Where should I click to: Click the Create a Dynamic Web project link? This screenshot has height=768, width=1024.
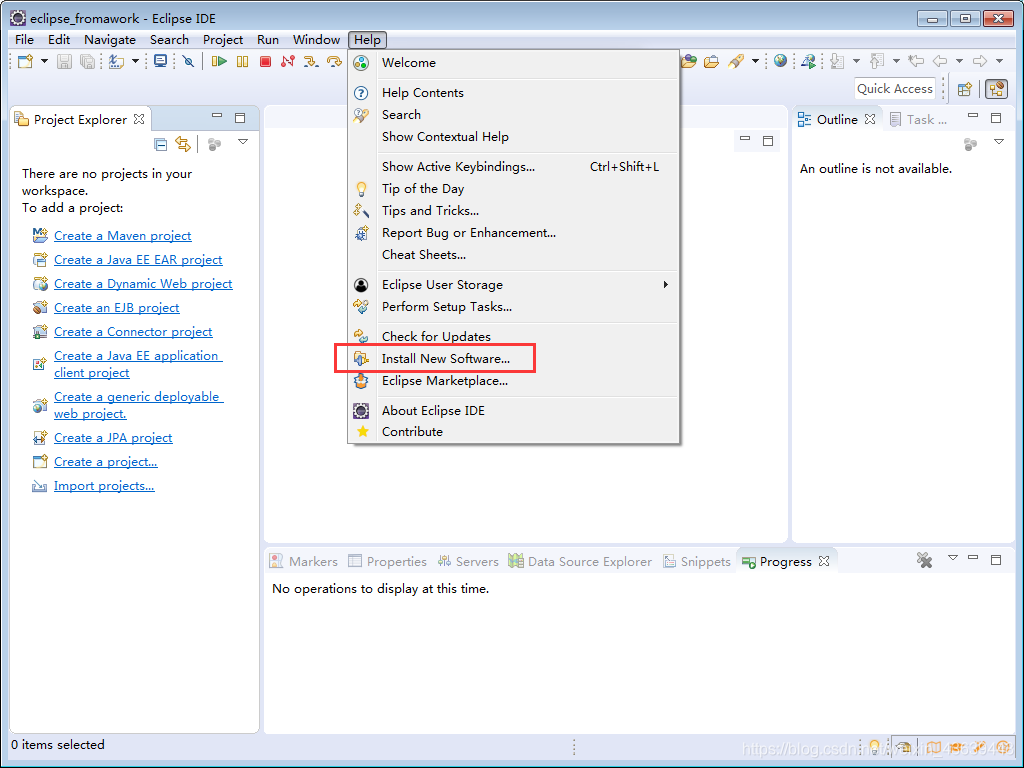point(143,284)
